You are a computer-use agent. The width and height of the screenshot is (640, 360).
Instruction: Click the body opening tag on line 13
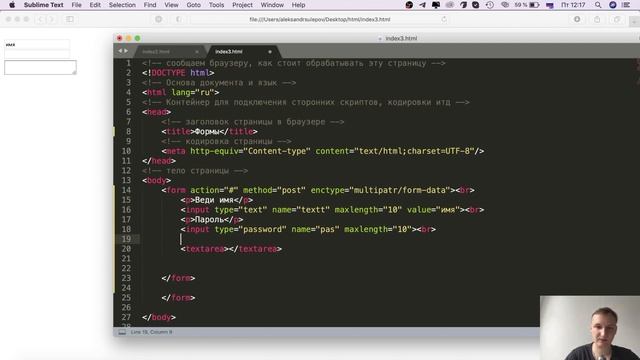click(x=156, y=180)
